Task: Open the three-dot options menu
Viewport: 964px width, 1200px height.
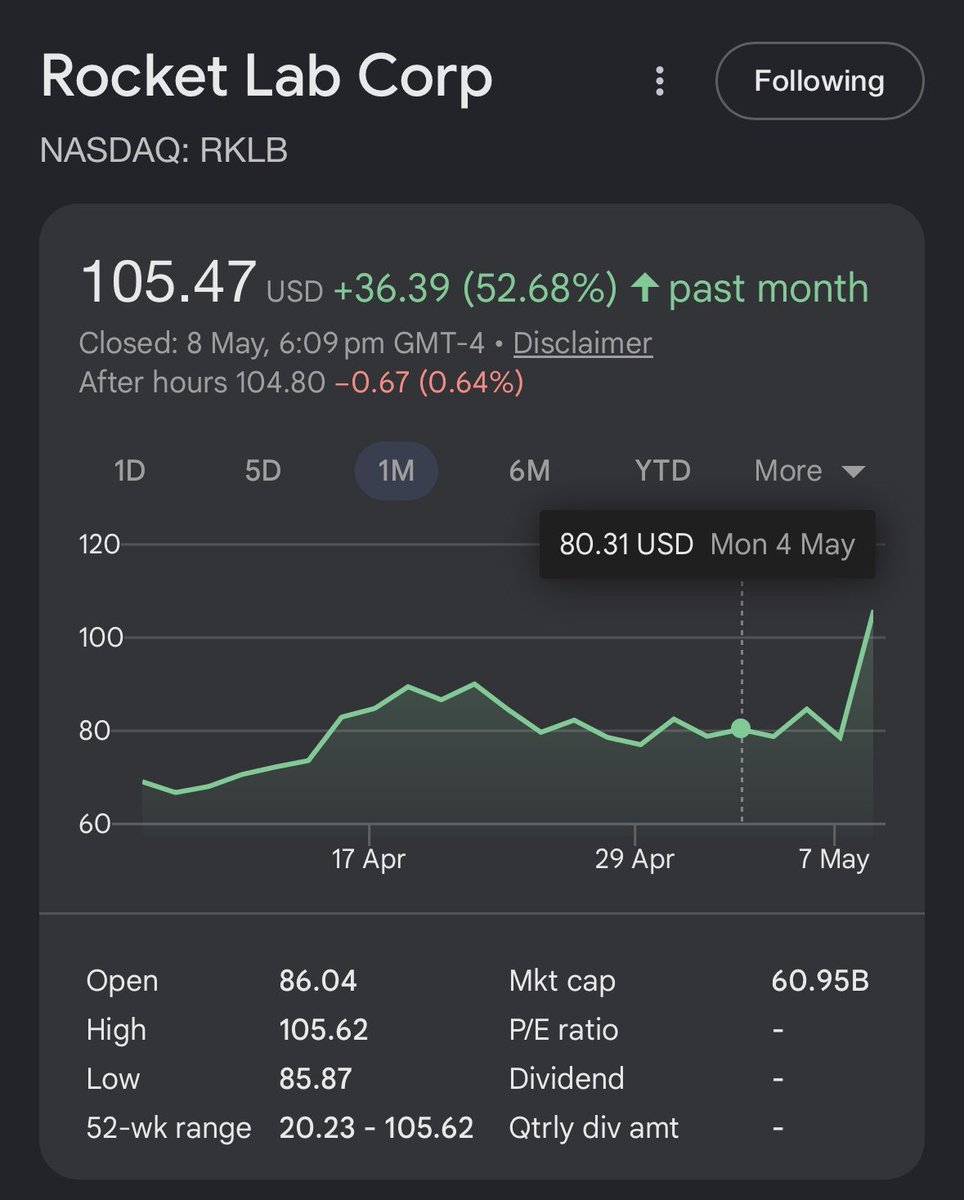Action: click(659, 81)
